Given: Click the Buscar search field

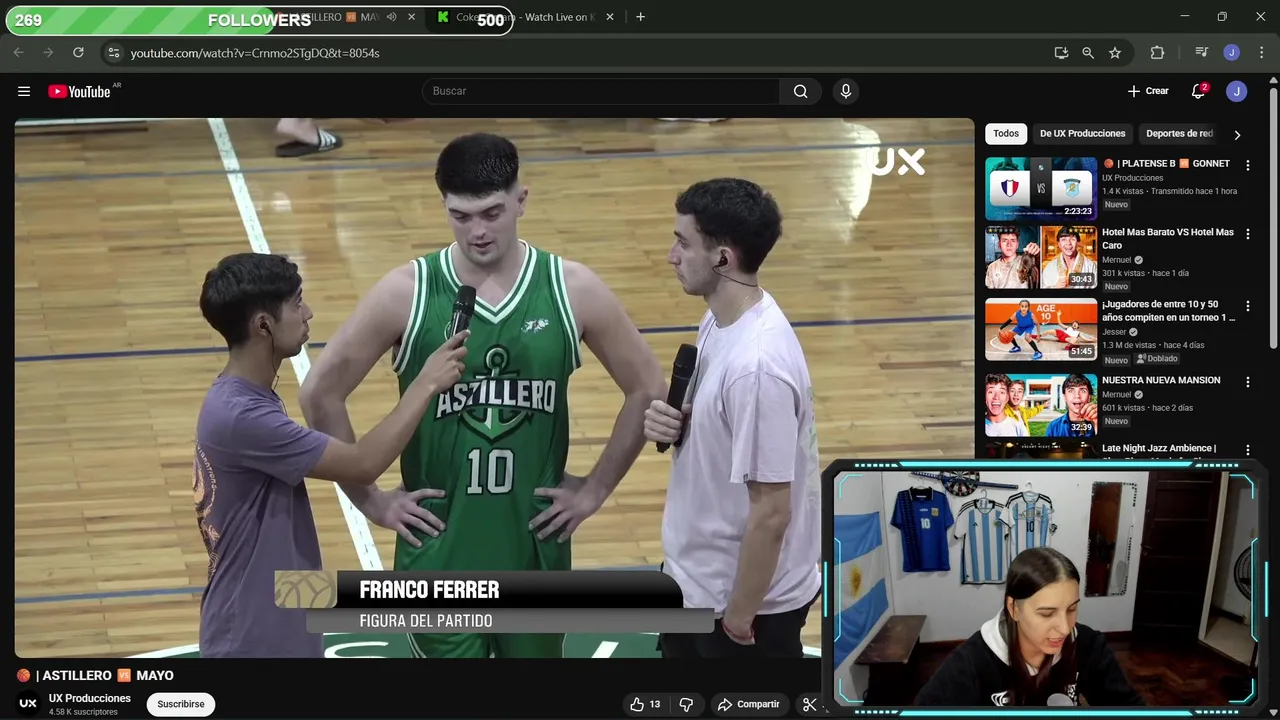Looking at the screenshot, I should pos(601,91).
